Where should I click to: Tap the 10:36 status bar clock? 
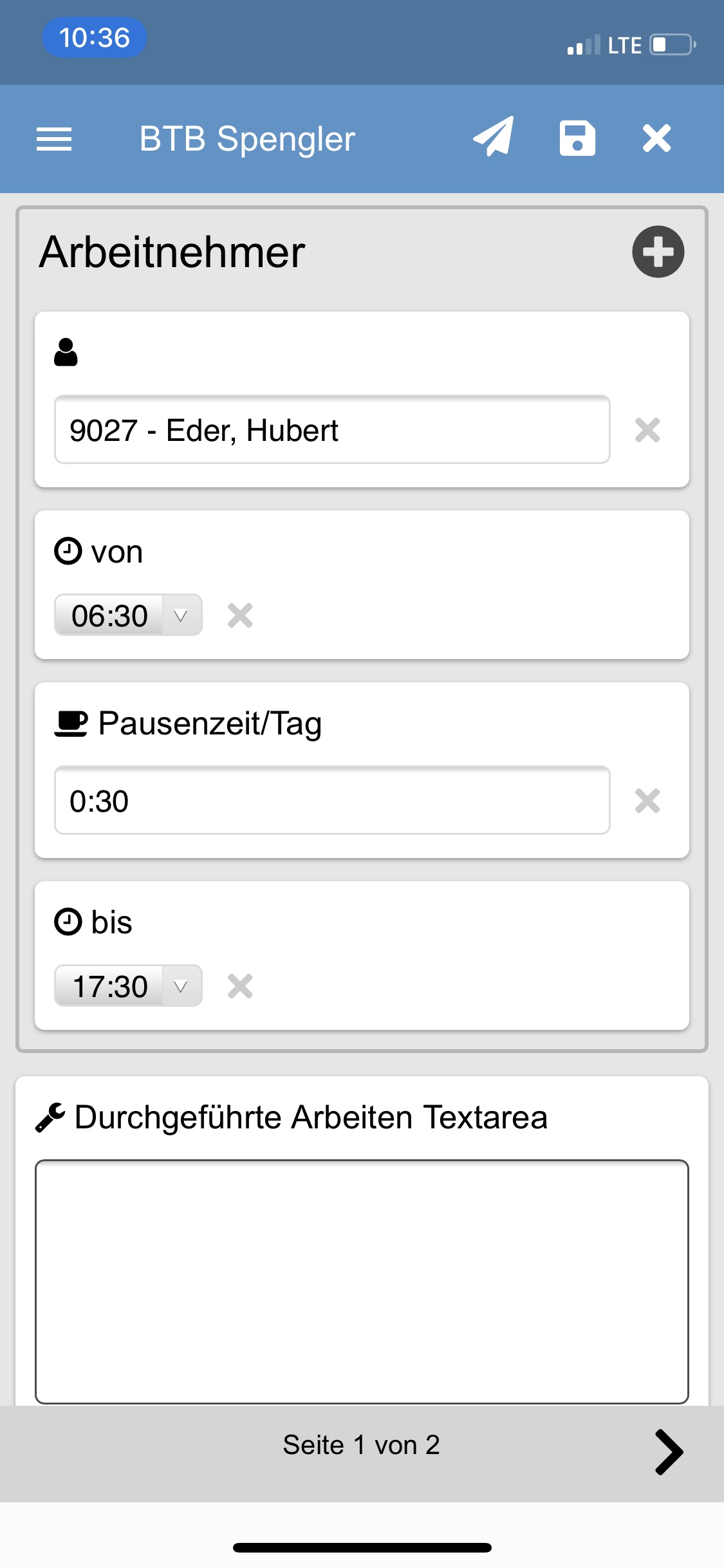point(95,37)
